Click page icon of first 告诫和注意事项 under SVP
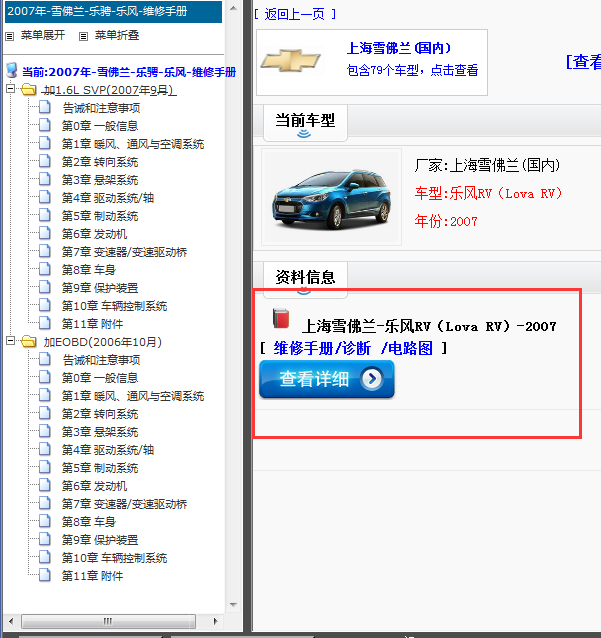Viewport: 601px width, 638px height. point(45,107)
